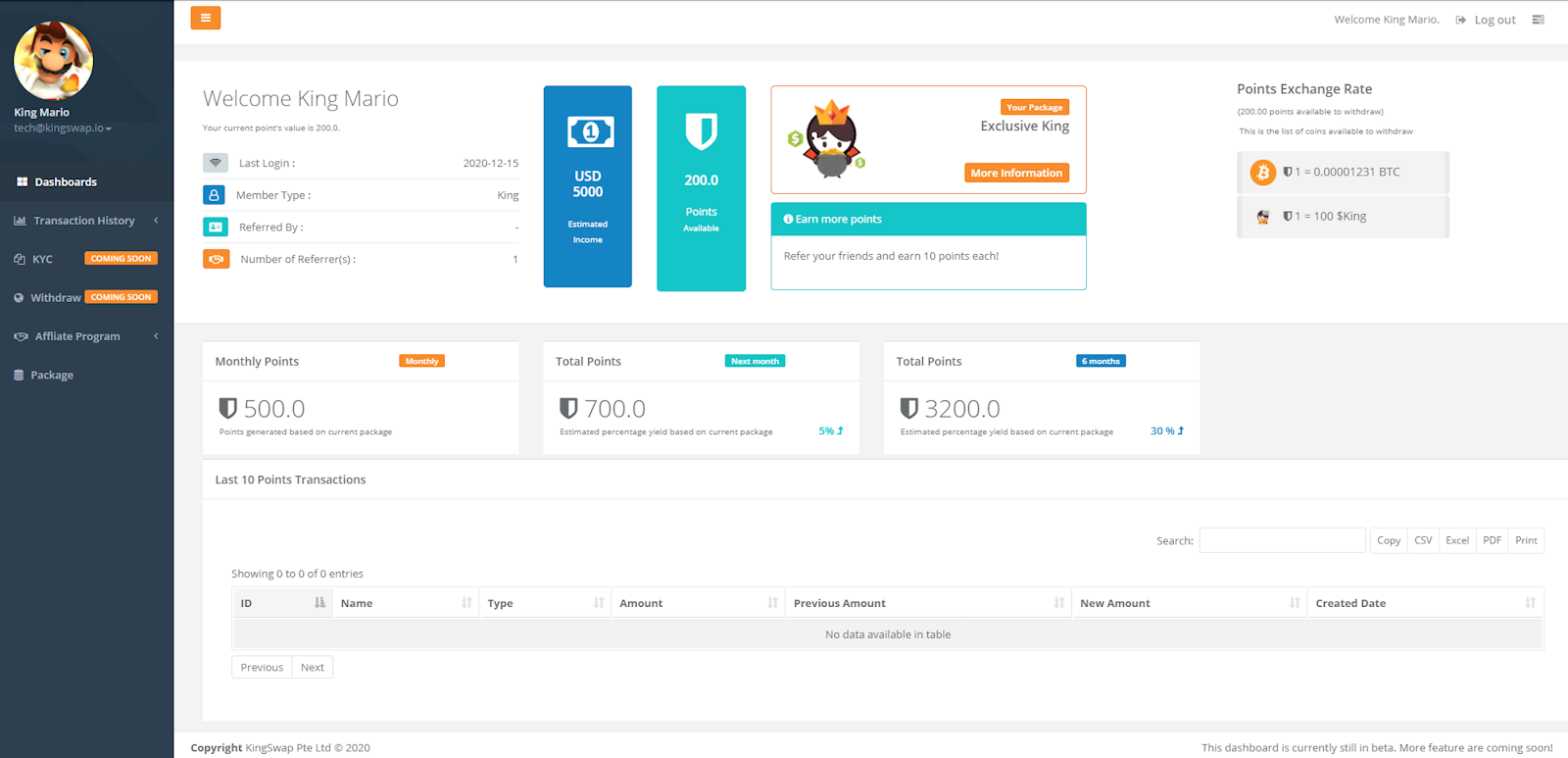Export the table to Excel

[x=1457, y=540]
